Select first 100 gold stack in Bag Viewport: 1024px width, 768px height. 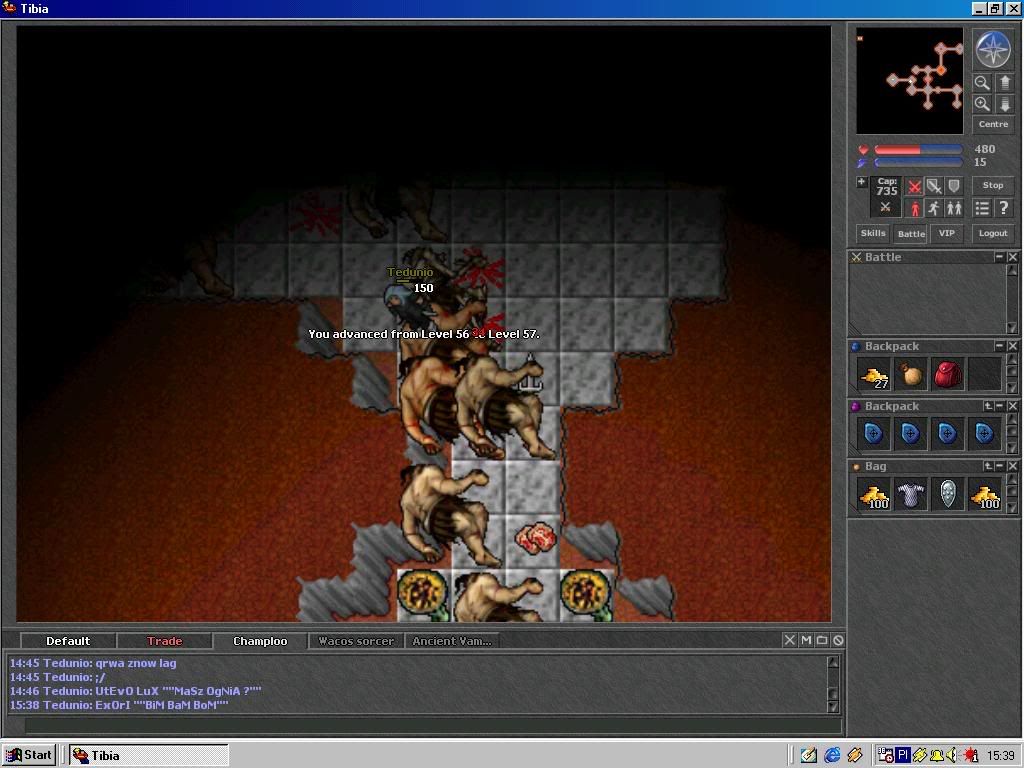pyautogui.click(x=874, y=494)
